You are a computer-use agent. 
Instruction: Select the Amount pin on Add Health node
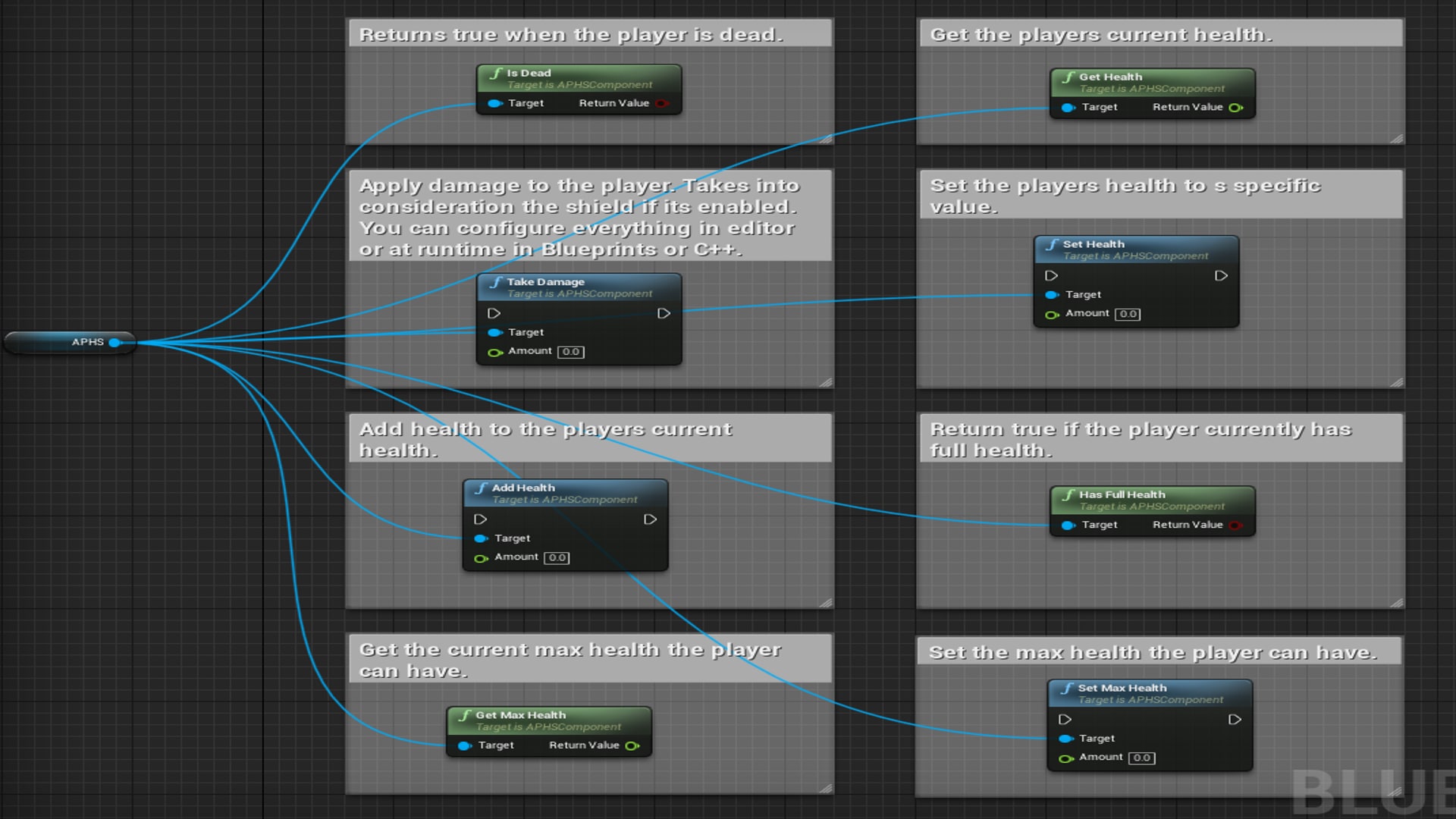482,557
